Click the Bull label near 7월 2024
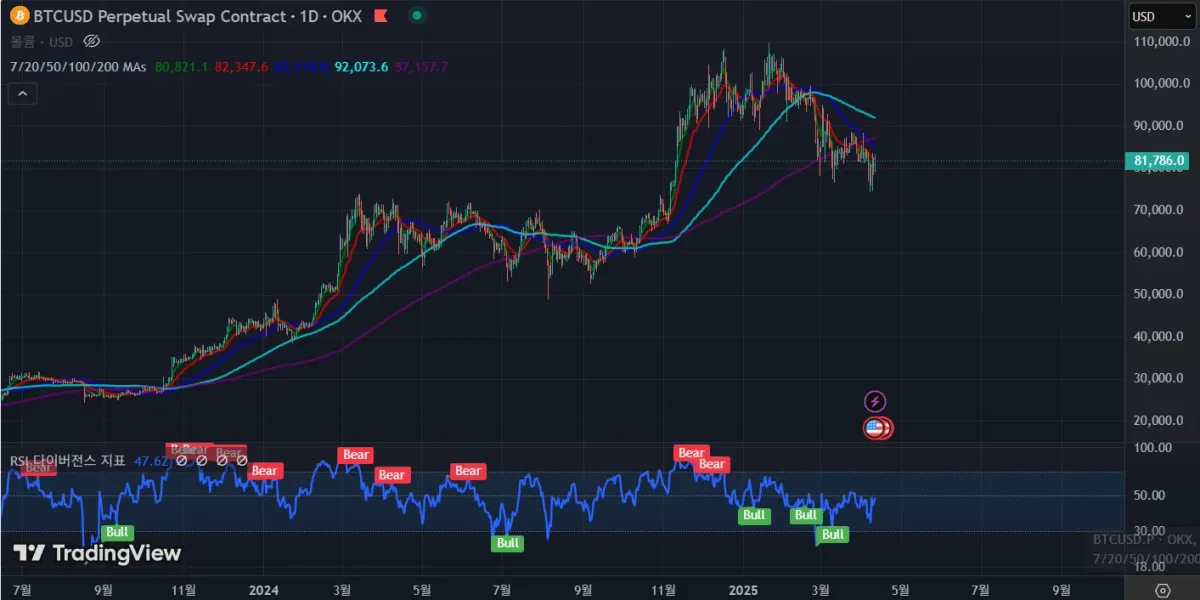1200x600 pixels. 508,543
